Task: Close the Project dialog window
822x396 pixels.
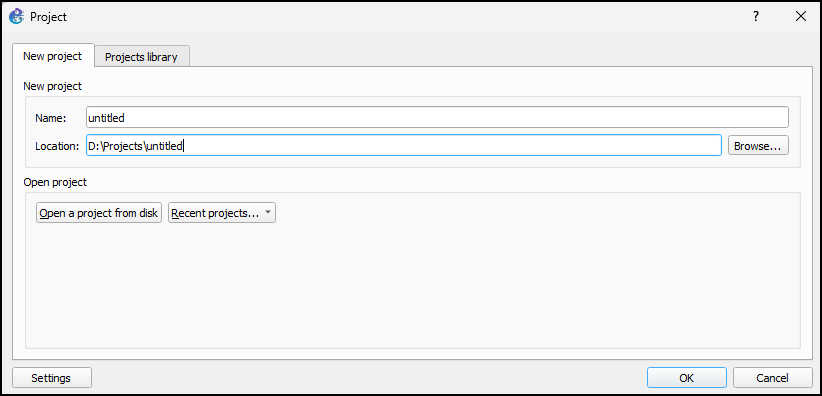Action: click(801, 16)
